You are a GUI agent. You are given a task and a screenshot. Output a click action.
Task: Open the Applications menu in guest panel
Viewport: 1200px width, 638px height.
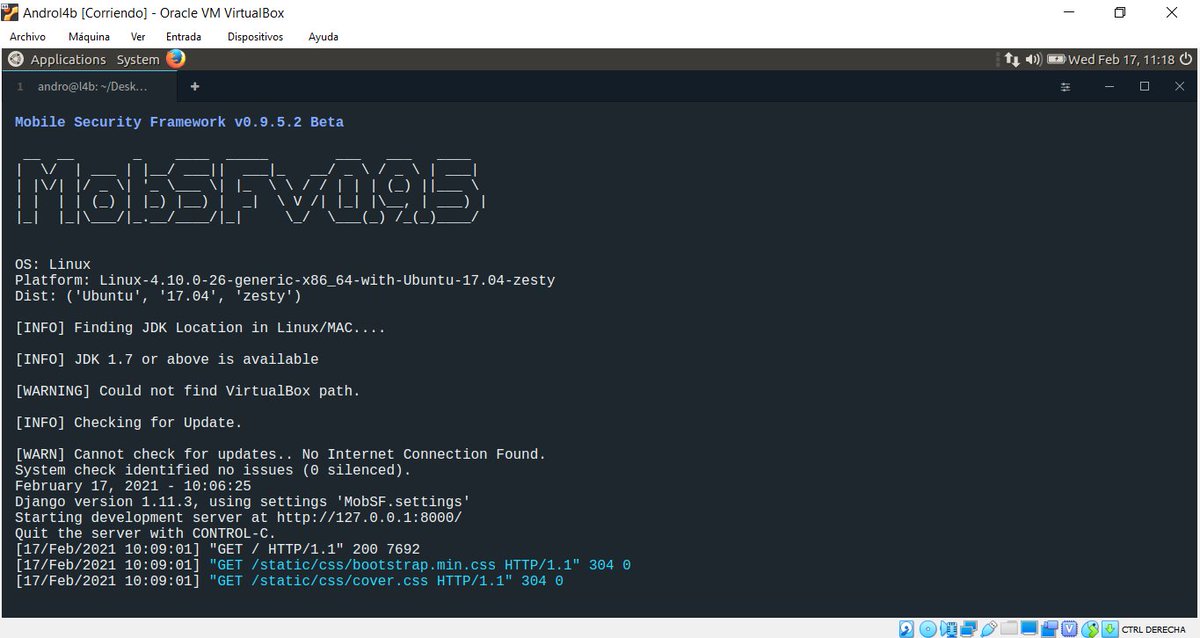[68, 60]
